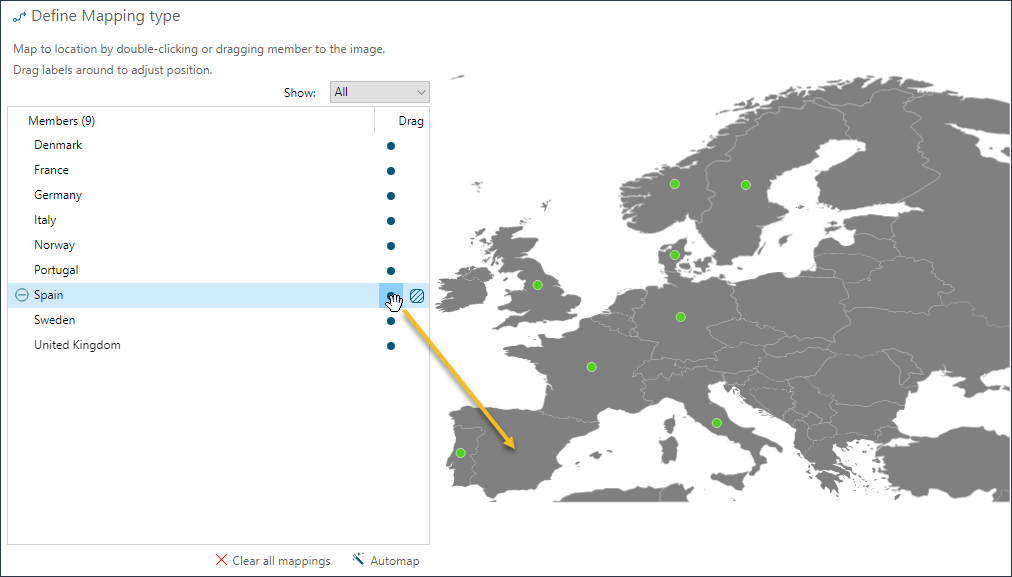
Task: Select the Italy member row
Action: (x=218, y=220)
